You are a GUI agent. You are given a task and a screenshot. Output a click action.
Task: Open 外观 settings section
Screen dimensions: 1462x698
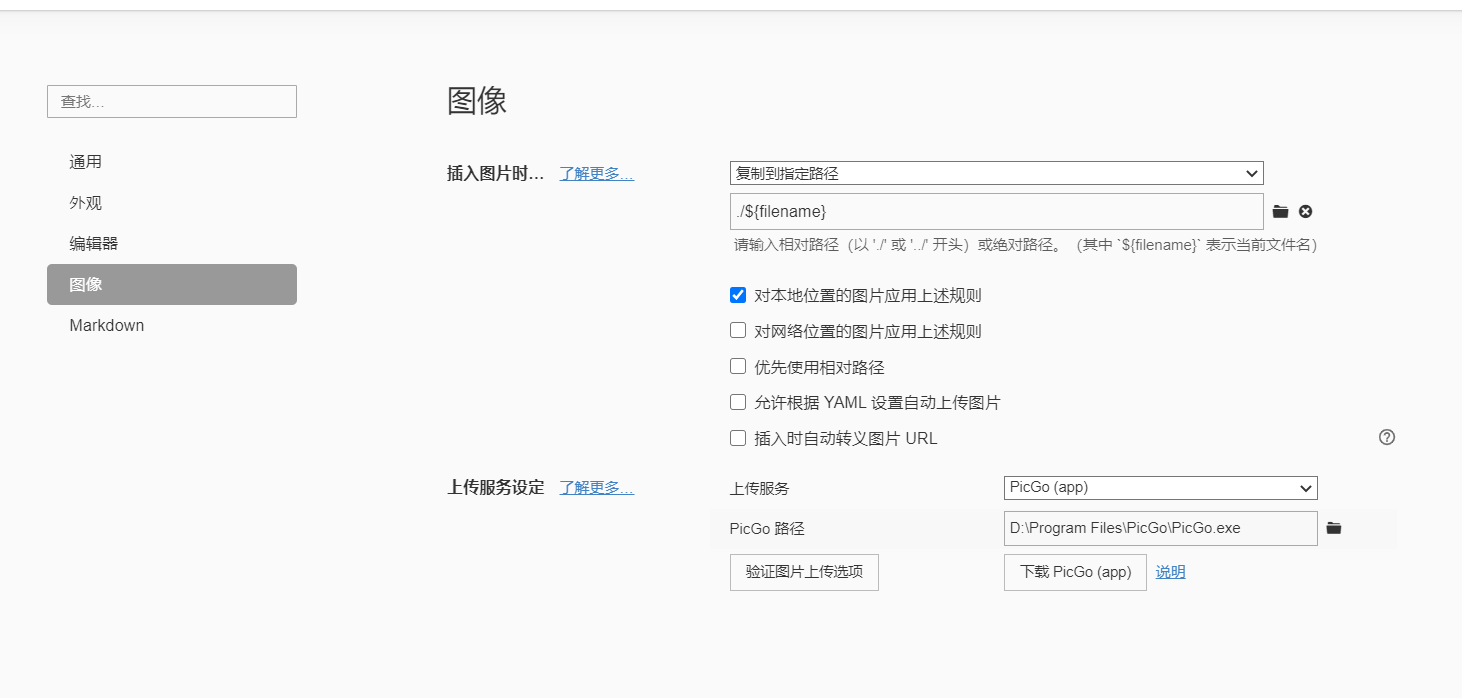coord(172,203)
